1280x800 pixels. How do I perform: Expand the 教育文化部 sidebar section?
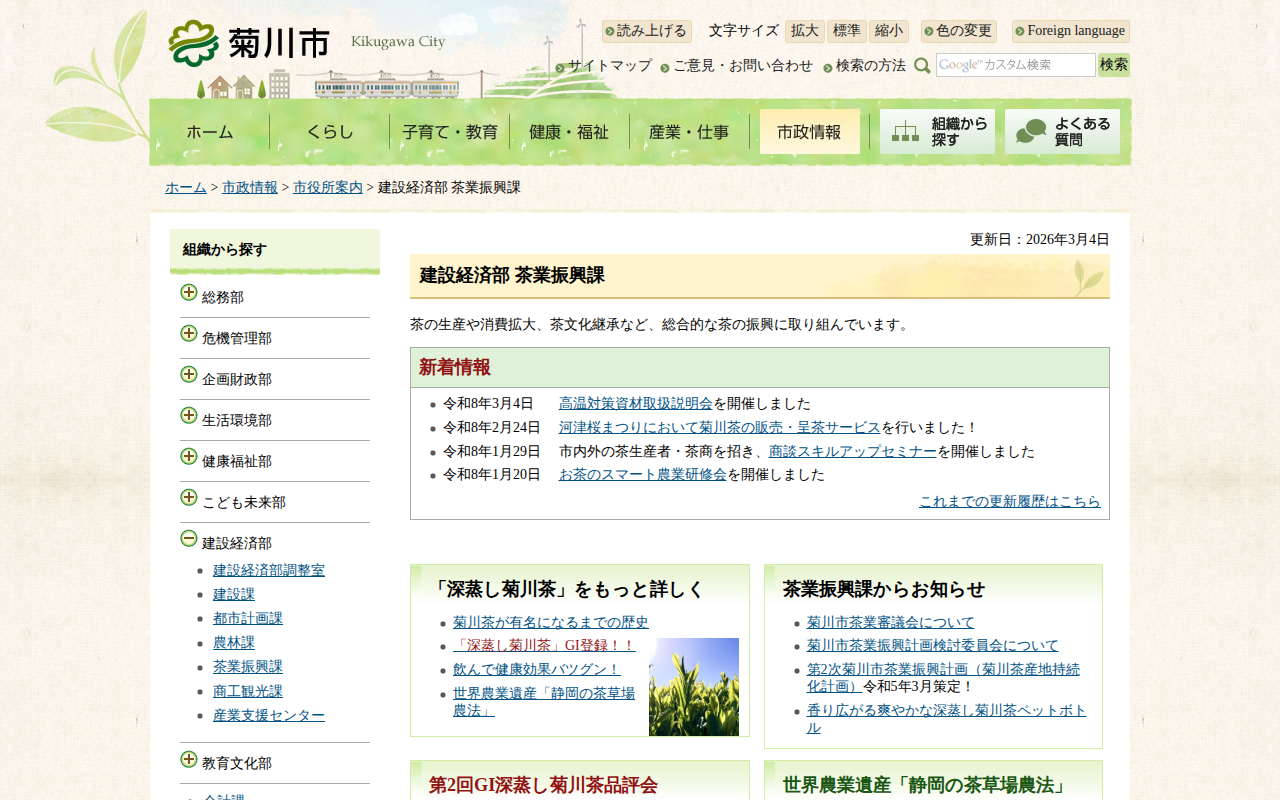[x=189, y=759]
